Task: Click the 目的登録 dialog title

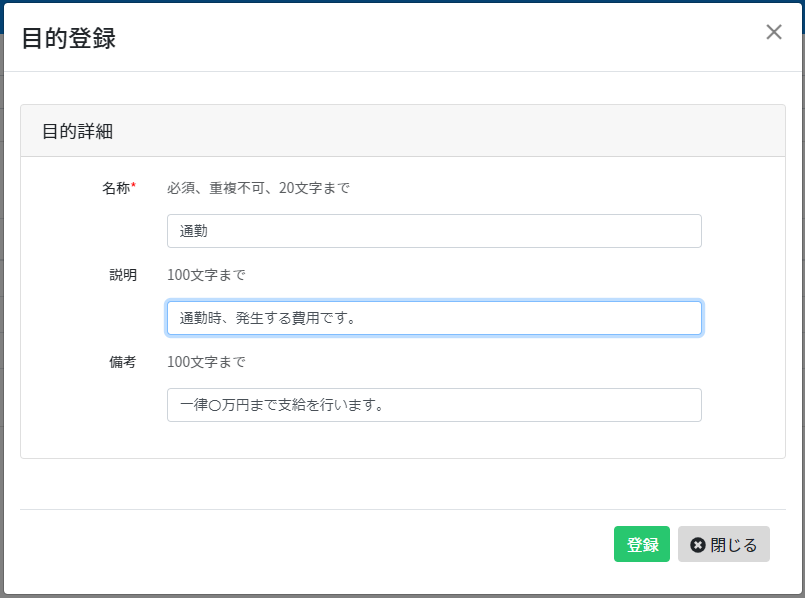Action: point(69,38)
